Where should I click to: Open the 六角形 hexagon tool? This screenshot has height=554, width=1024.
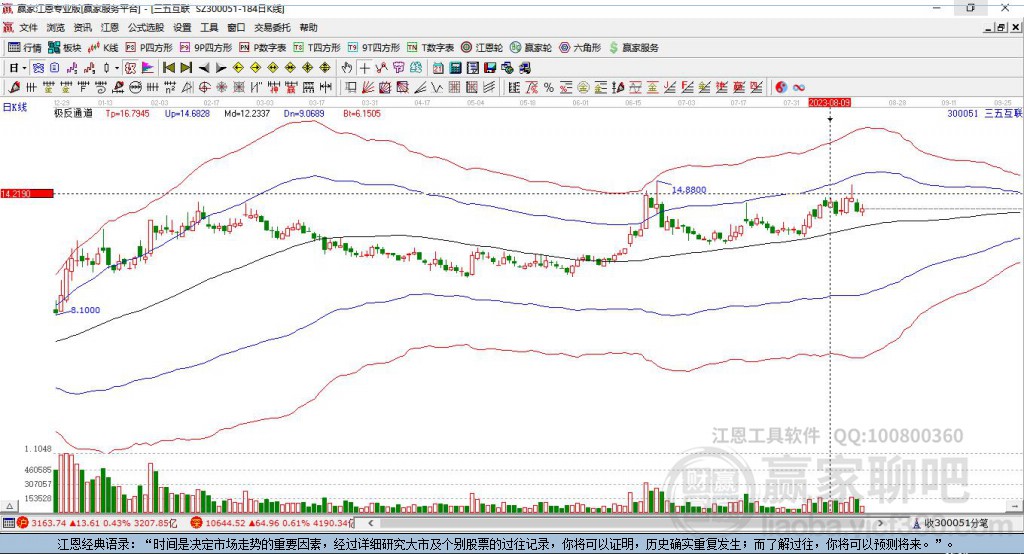(x=580, y=48)
